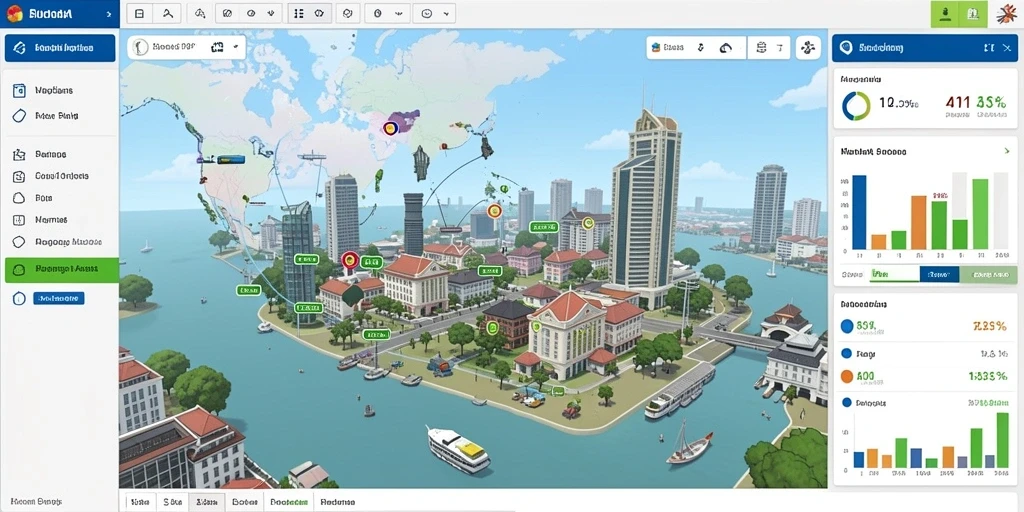Click the square panel layout icon in top toolbar
The width and height of the screenshot is (1024, 512).
[138, 13]
